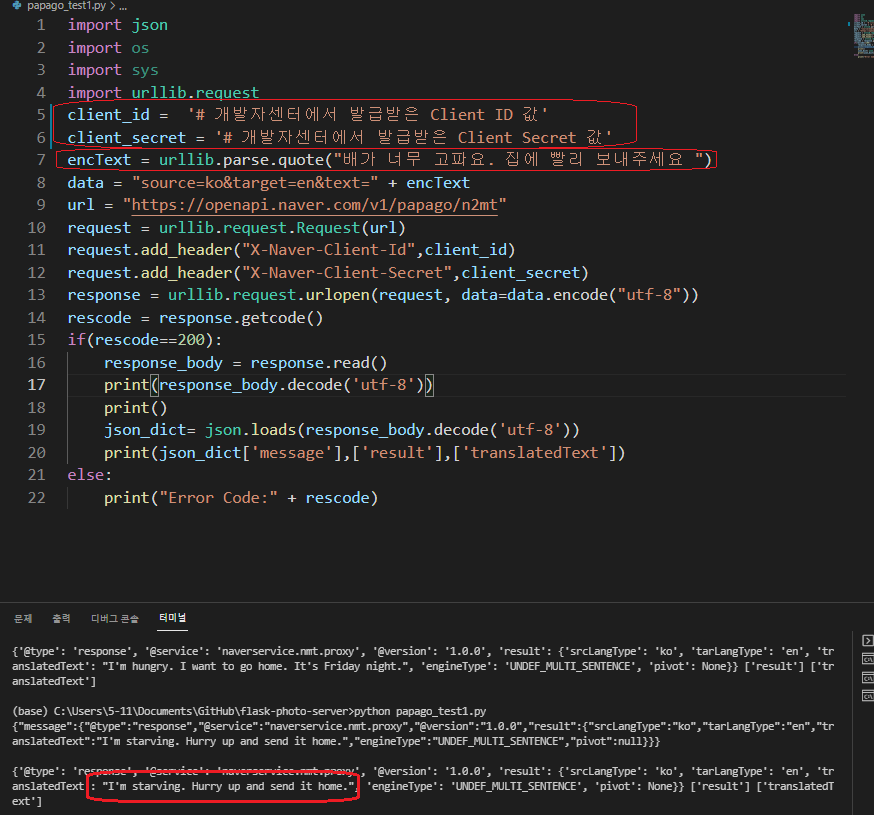Click line number 5 in the gutter
The image size is (874, 815).
[x=41, y=115]
